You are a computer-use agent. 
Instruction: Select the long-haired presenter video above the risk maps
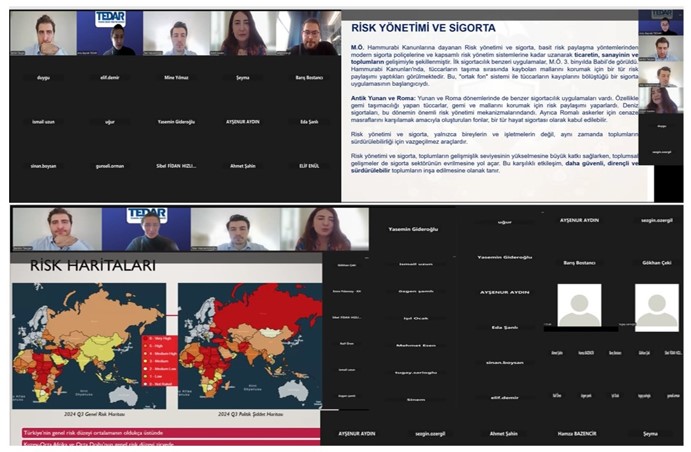coord(325,229)
